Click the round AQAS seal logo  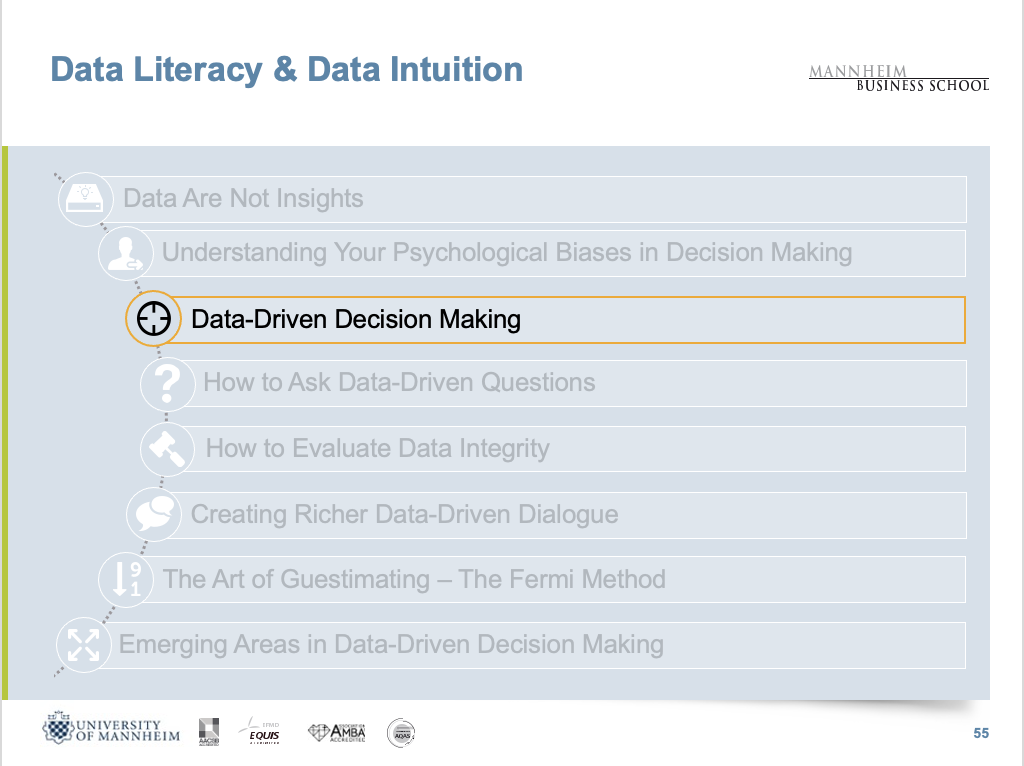[401, 733]
